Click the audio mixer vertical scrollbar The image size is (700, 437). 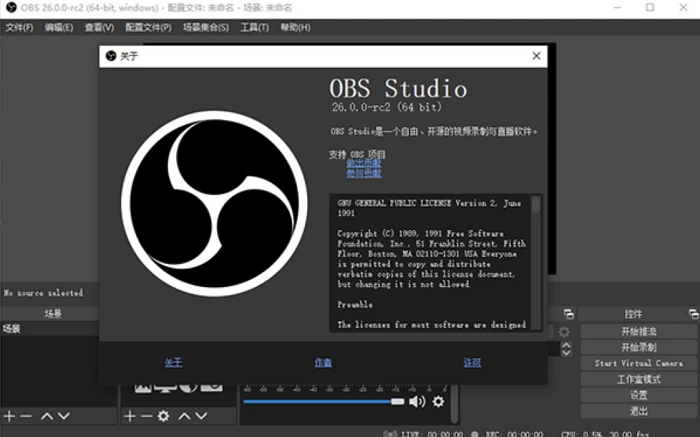point(454,404)
